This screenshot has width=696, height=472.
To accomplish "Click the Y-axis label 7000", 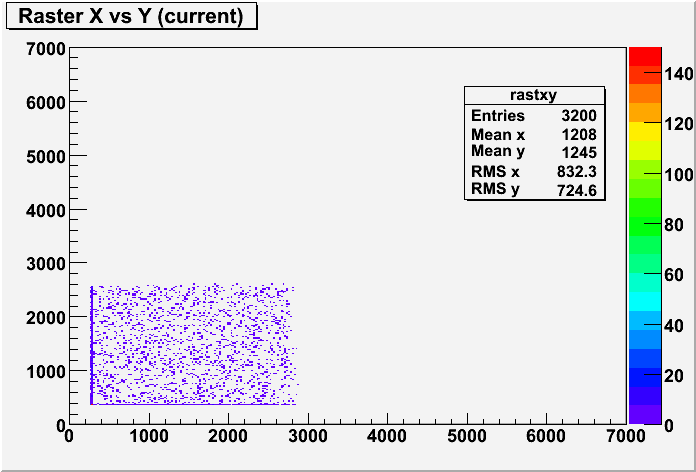I will (45, 48).
